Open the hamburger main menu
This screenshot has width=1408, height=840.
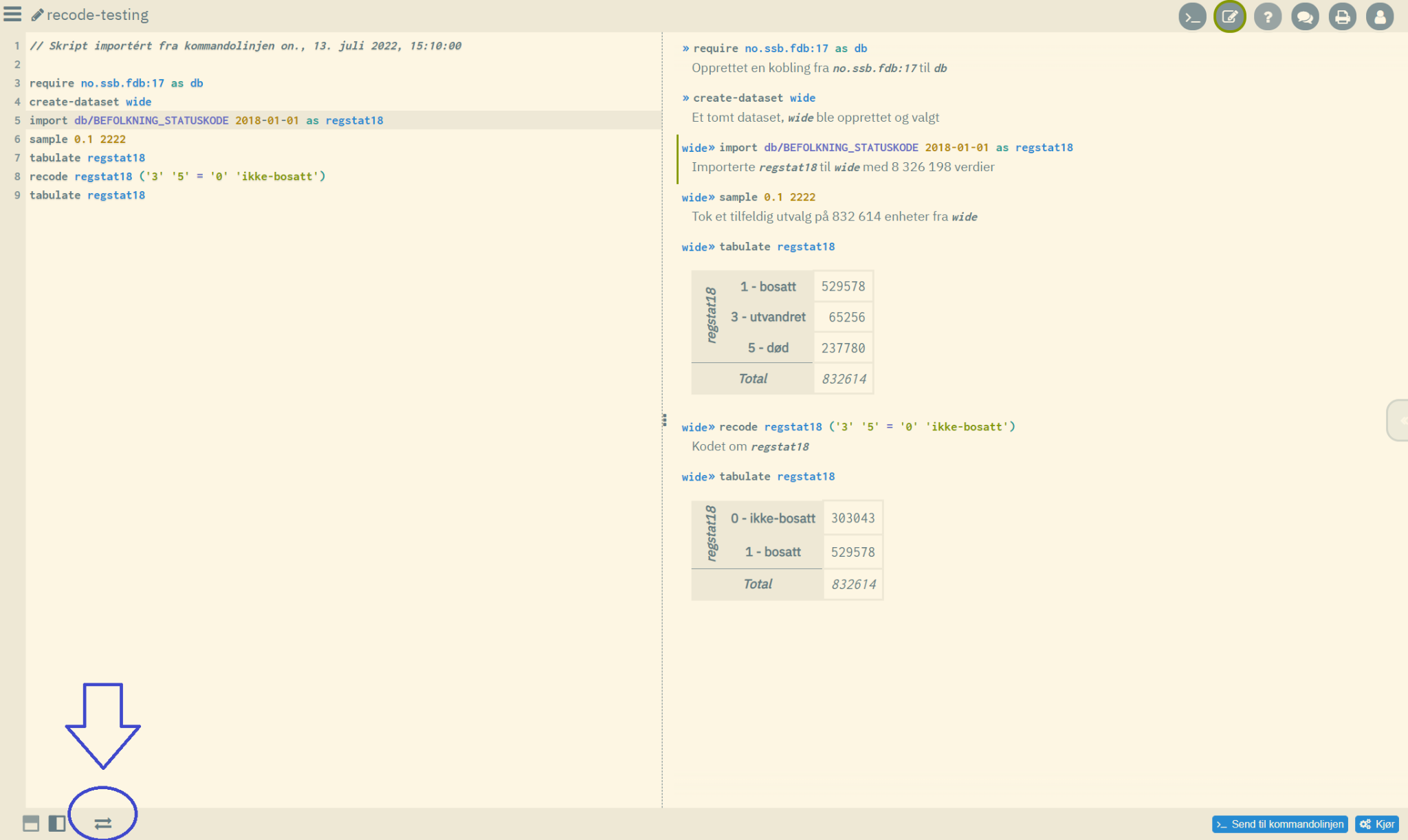12,14
